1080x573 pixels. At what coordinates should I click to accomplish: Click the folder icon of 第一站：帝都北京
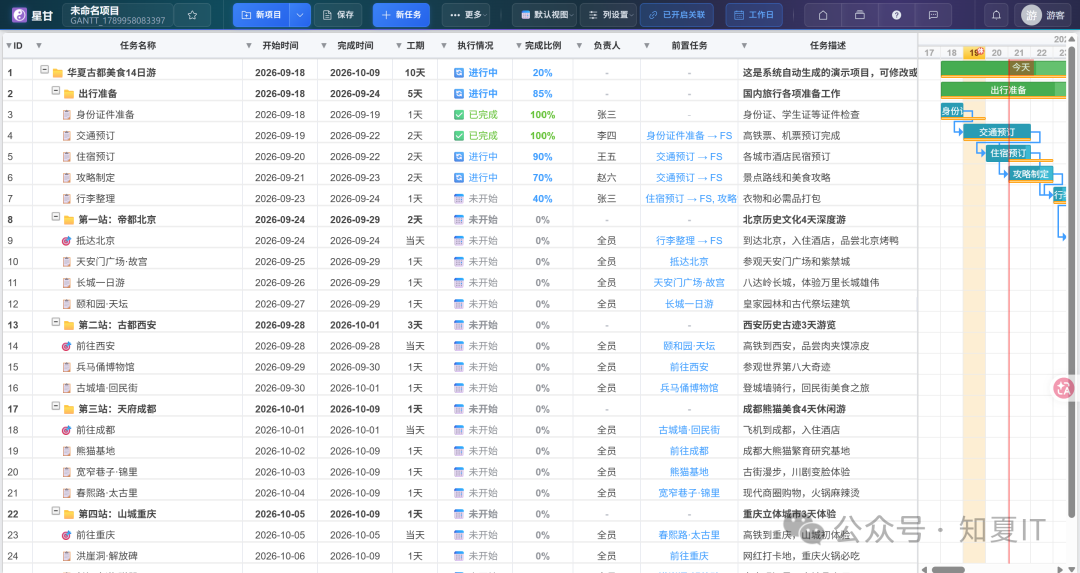pos(69,220)
